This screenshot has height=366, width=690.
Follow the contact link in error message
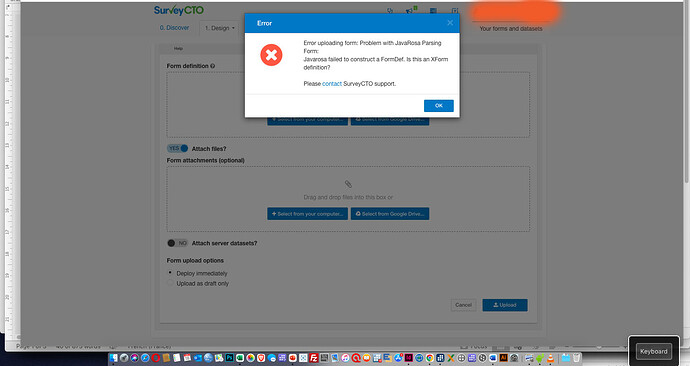[332, 84]
